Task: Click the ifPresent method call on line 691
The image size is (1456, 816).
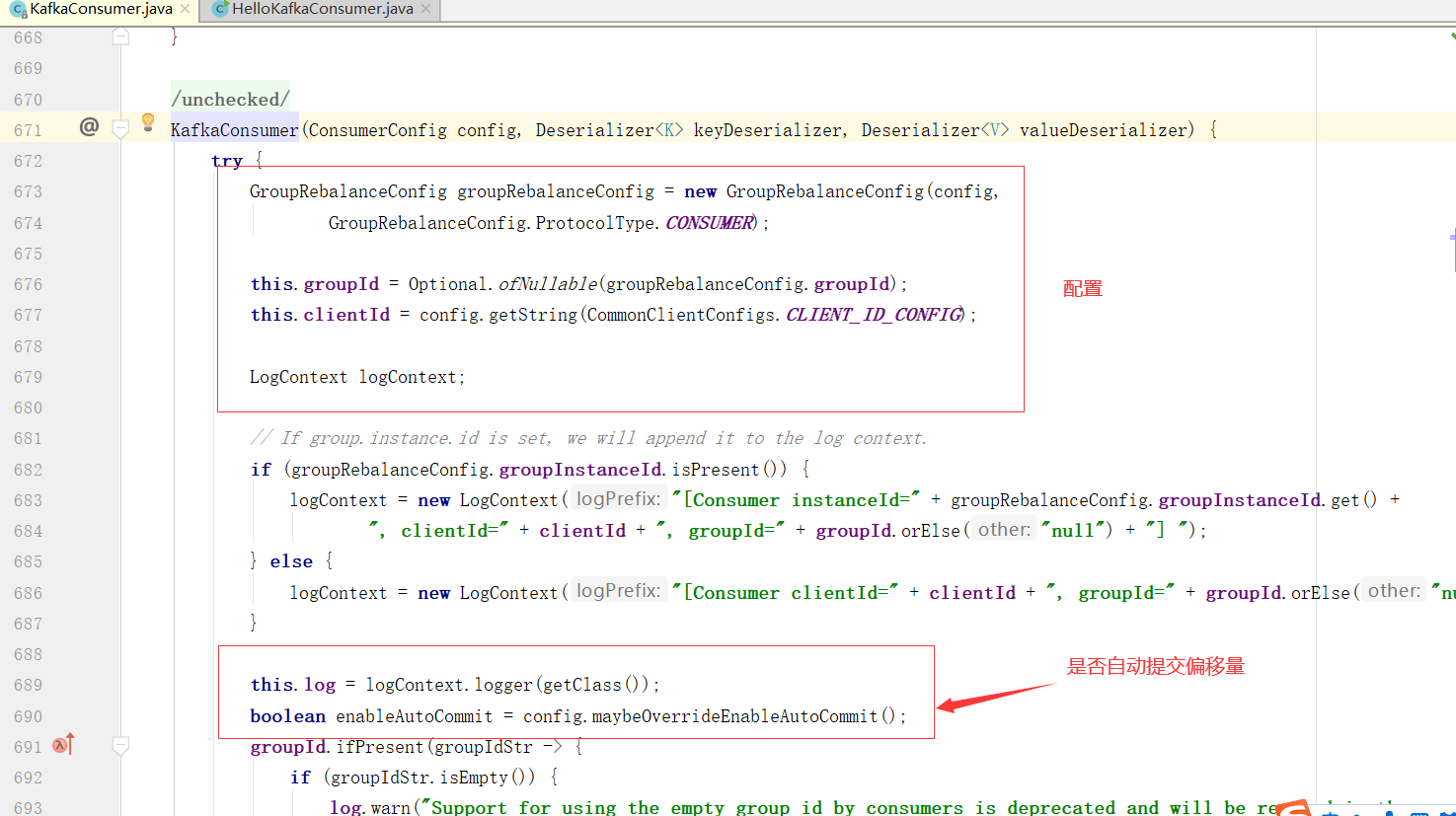Action: point(379,747)
